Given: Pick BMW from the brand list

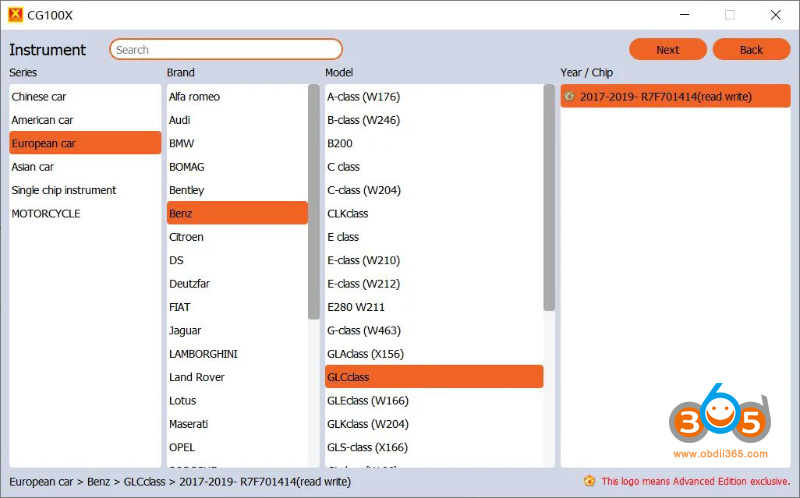Looking at the screenshot, I should 237,143.
